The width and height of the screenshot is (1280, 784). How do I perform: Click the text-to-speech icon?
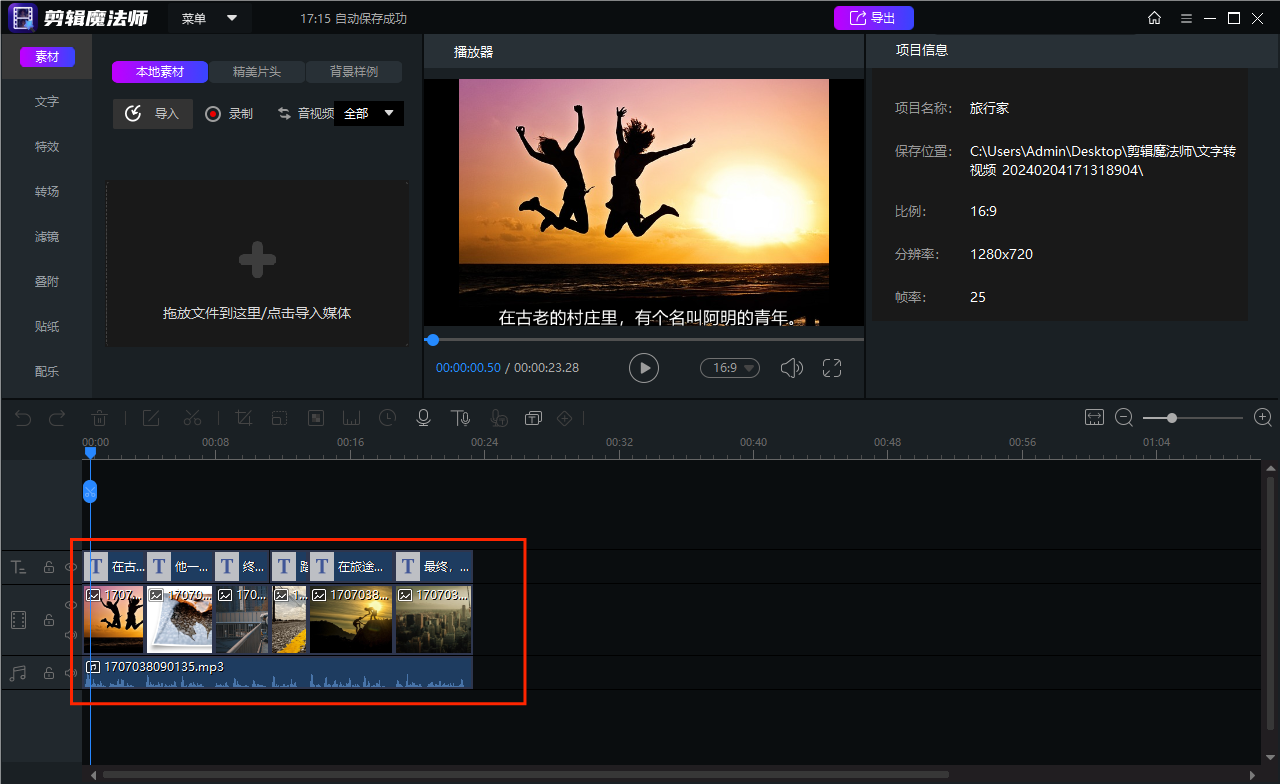(460, 417)
